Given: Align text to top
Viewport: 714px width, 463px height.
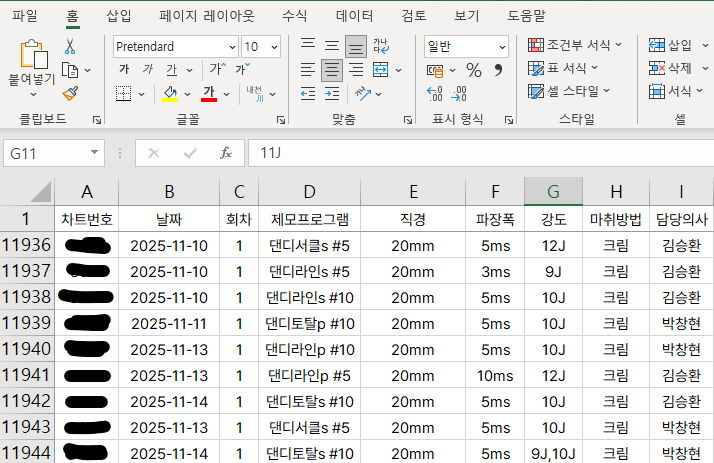Looking at the screenshot, I should [308, 46].
